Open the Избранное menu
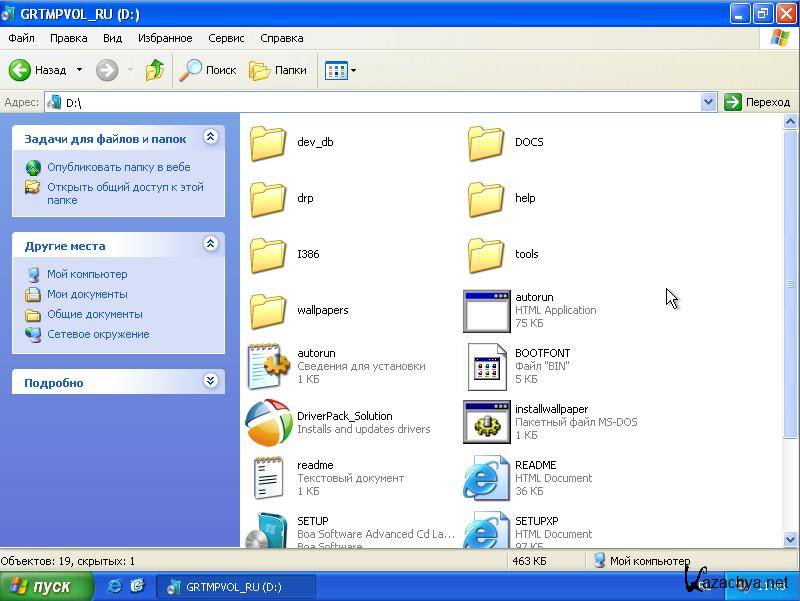Viewport: 800px width, 601px height. coord(165,38)
